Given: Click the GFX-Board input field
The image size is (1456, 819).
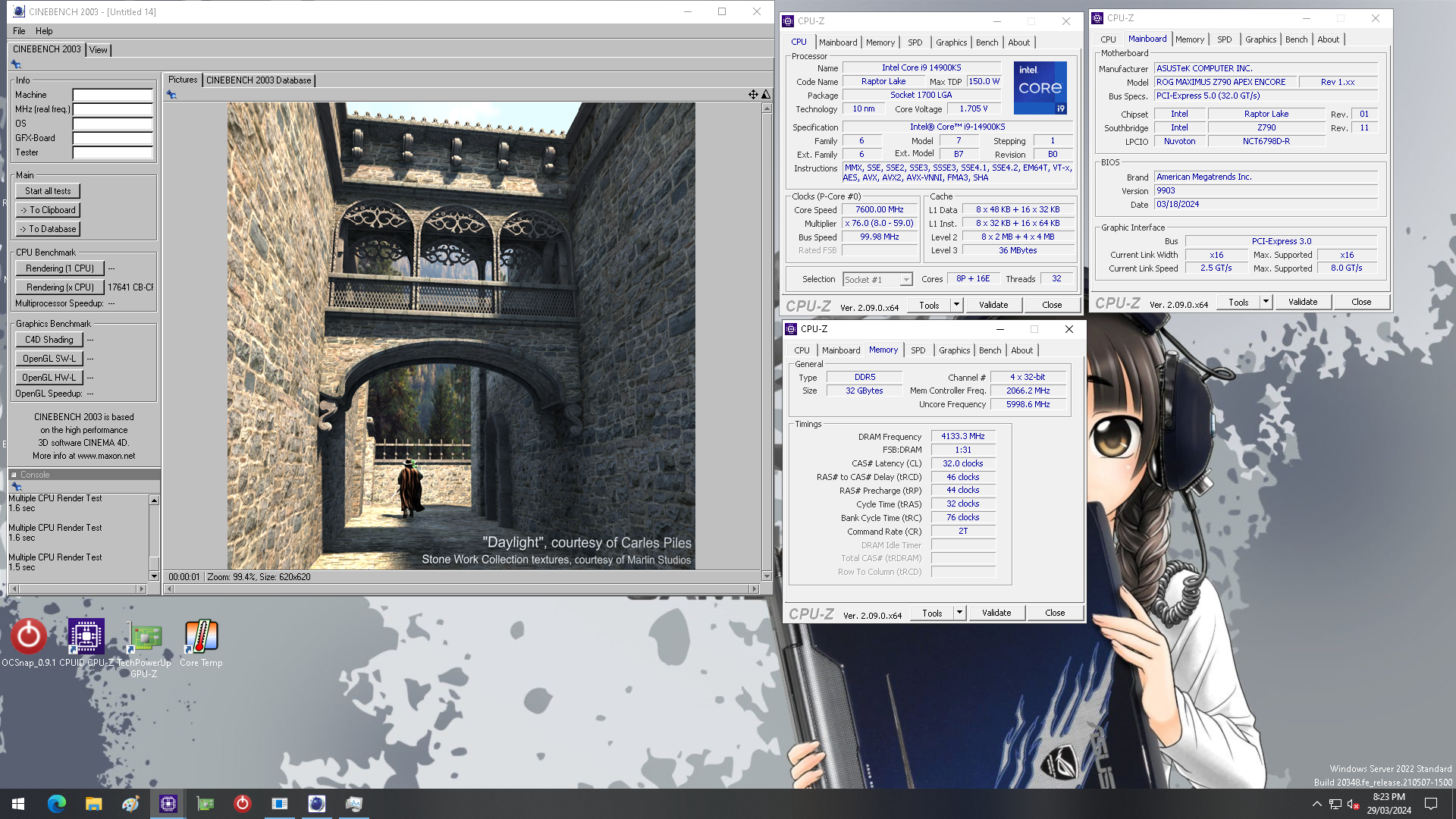Looking at the screenshot, I should [x=113, y=138].
